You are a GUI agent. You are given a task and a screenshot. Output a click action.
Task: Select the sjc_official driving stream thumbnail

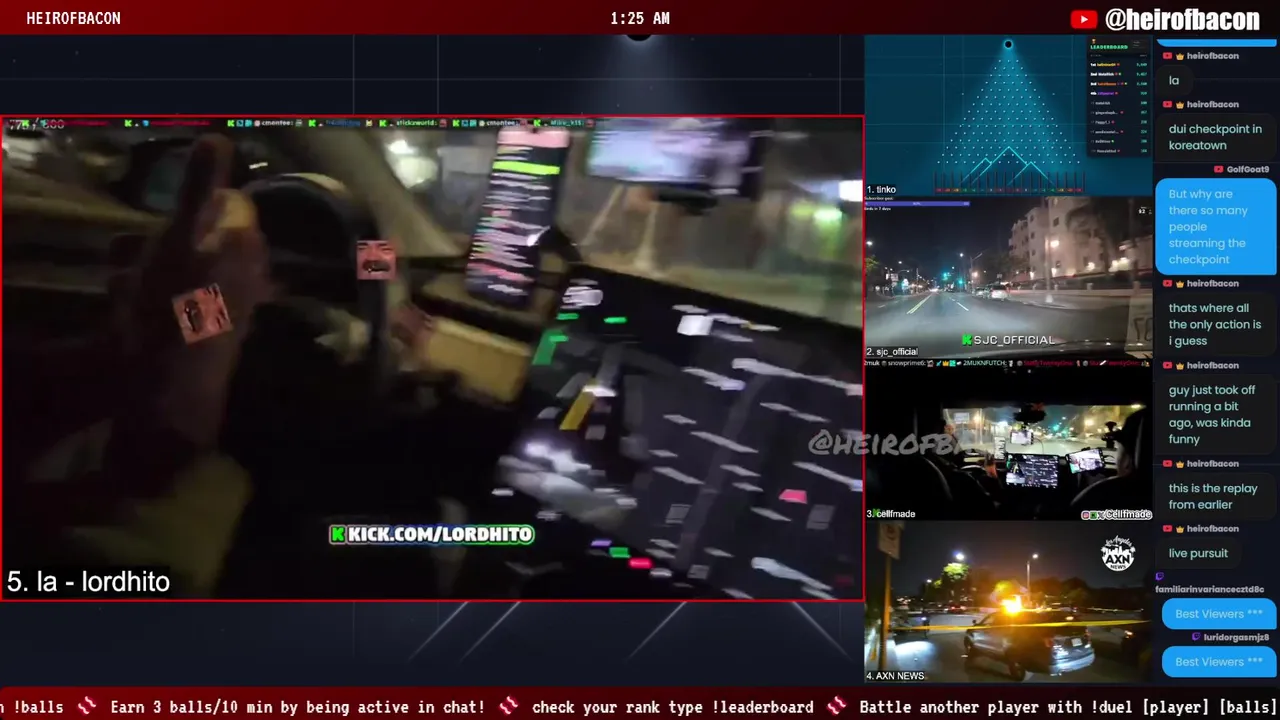[1008, 277]
